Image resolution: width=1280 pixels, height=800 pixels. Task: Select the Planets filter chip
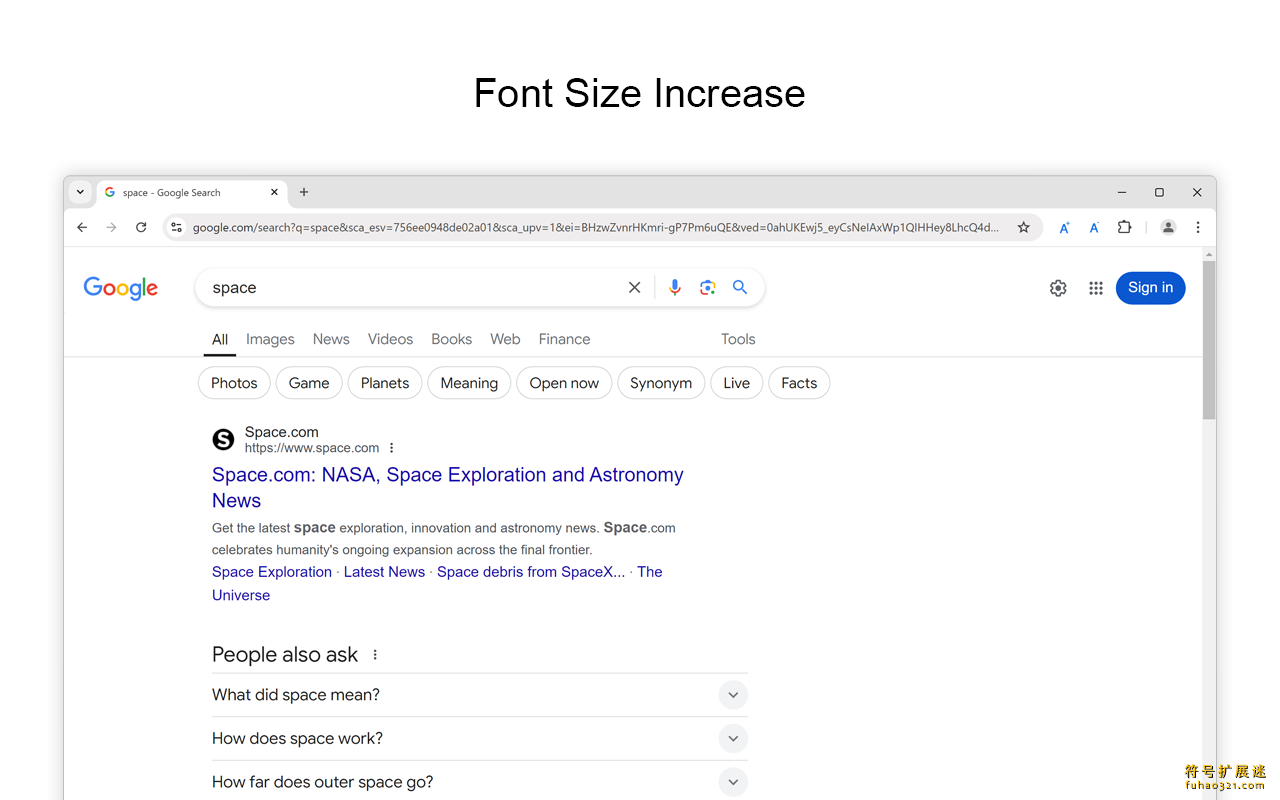(x=385, y=383)
